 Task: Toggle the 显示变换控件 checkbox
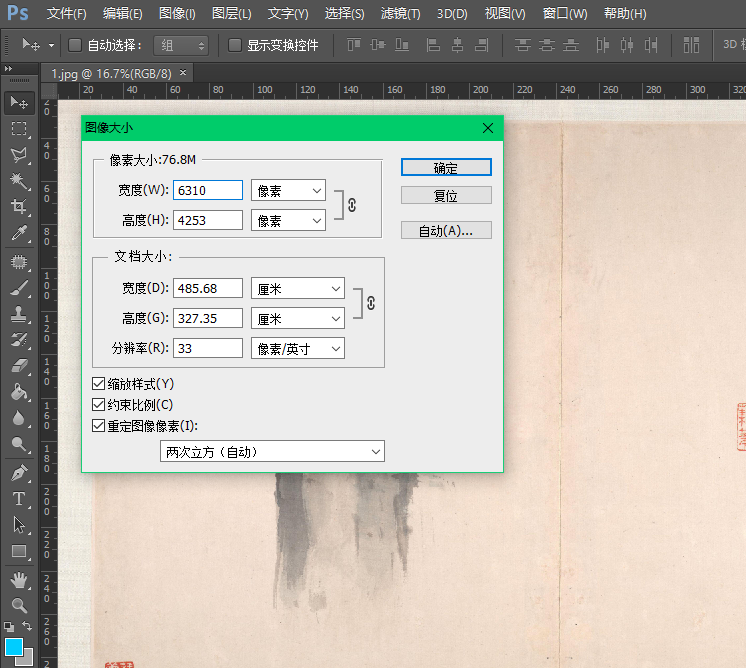235,45
